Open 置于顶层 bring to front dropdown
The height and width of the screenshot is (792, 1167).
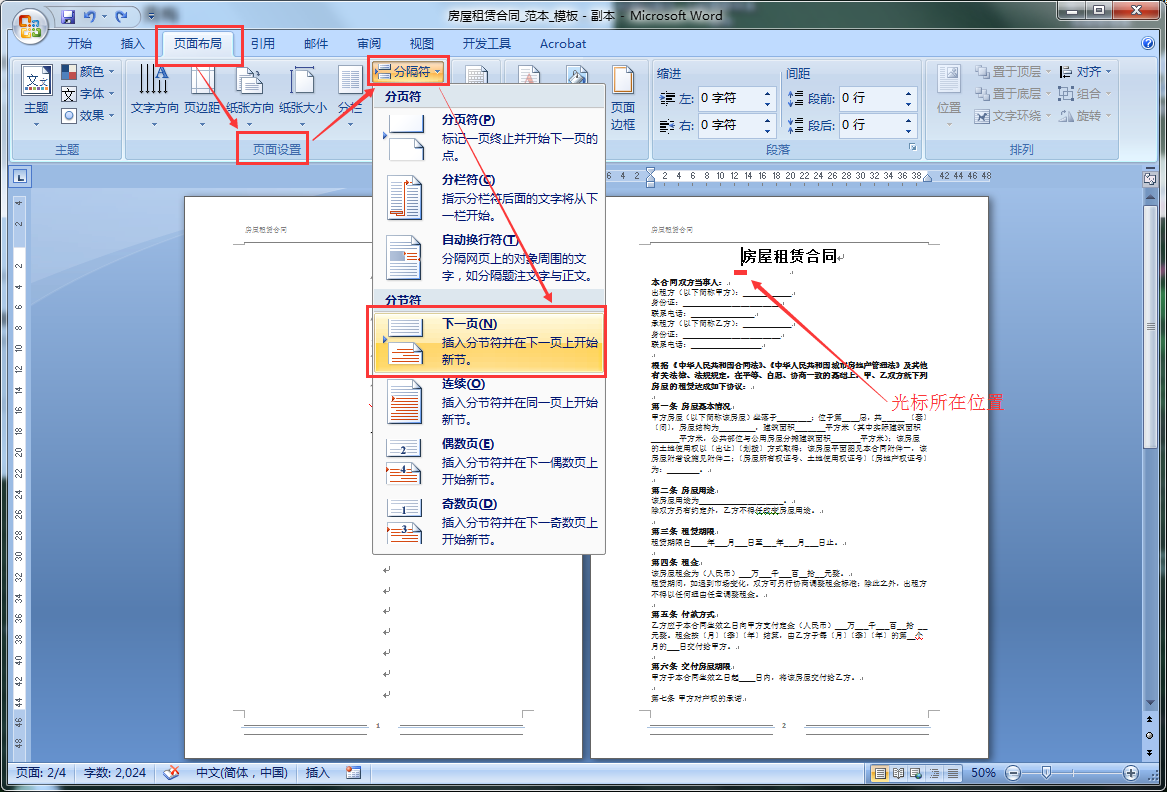[x=1012, y=71]
